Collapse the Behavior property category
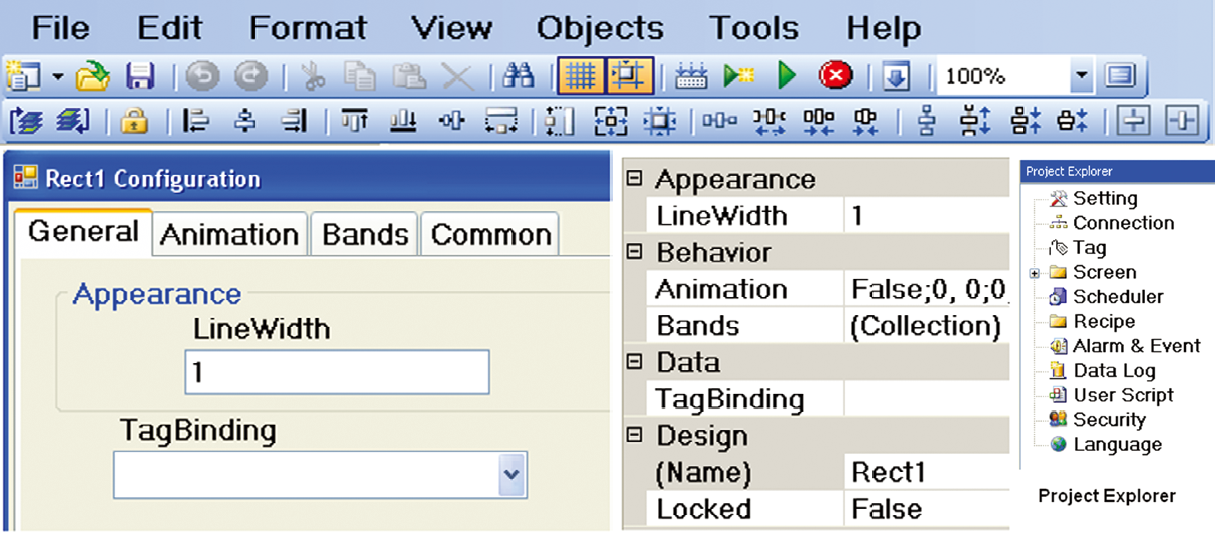 pos(633,253)
